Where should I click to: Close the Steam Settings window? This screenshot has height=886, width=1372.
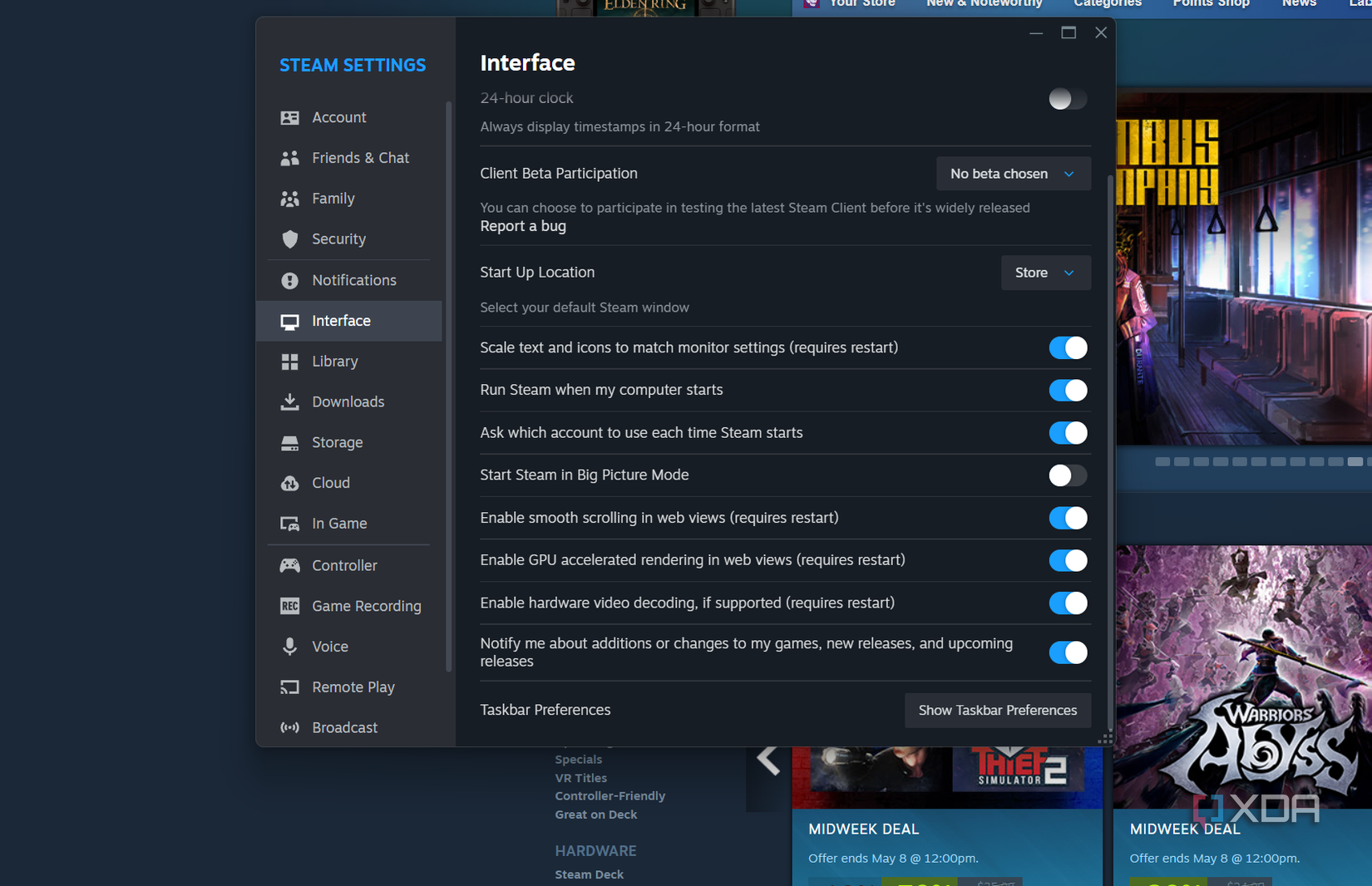[x=1101, y=32]
